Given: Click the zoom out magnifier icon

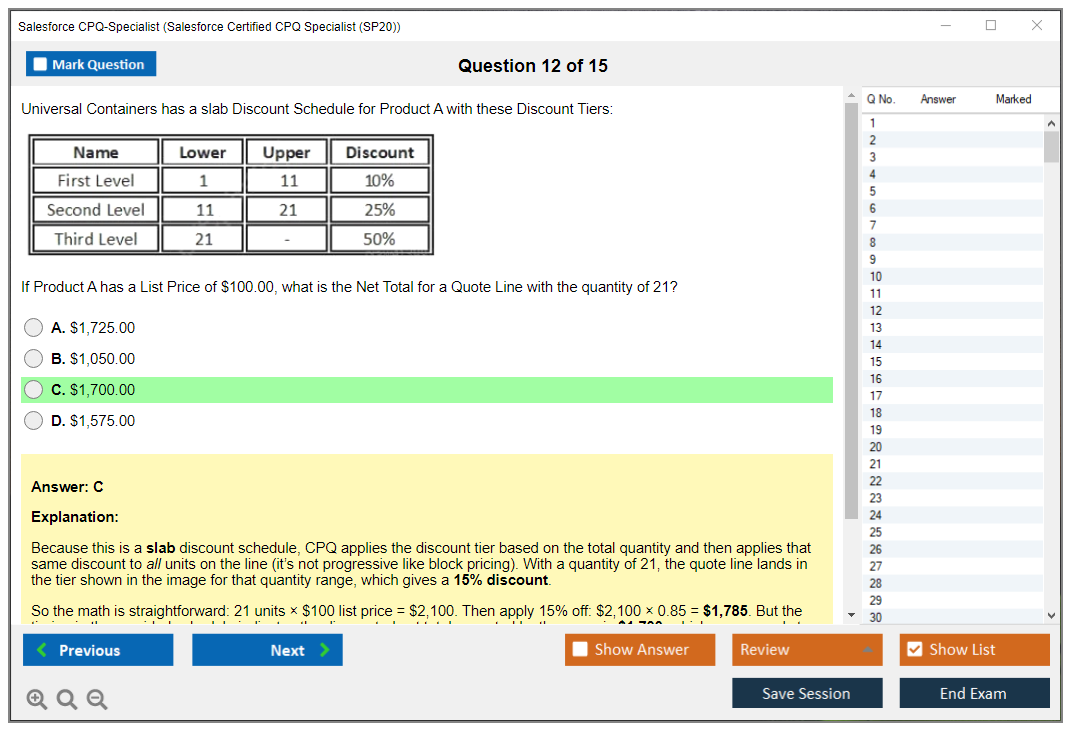Looking at the screenshot, I should point(97,700).
